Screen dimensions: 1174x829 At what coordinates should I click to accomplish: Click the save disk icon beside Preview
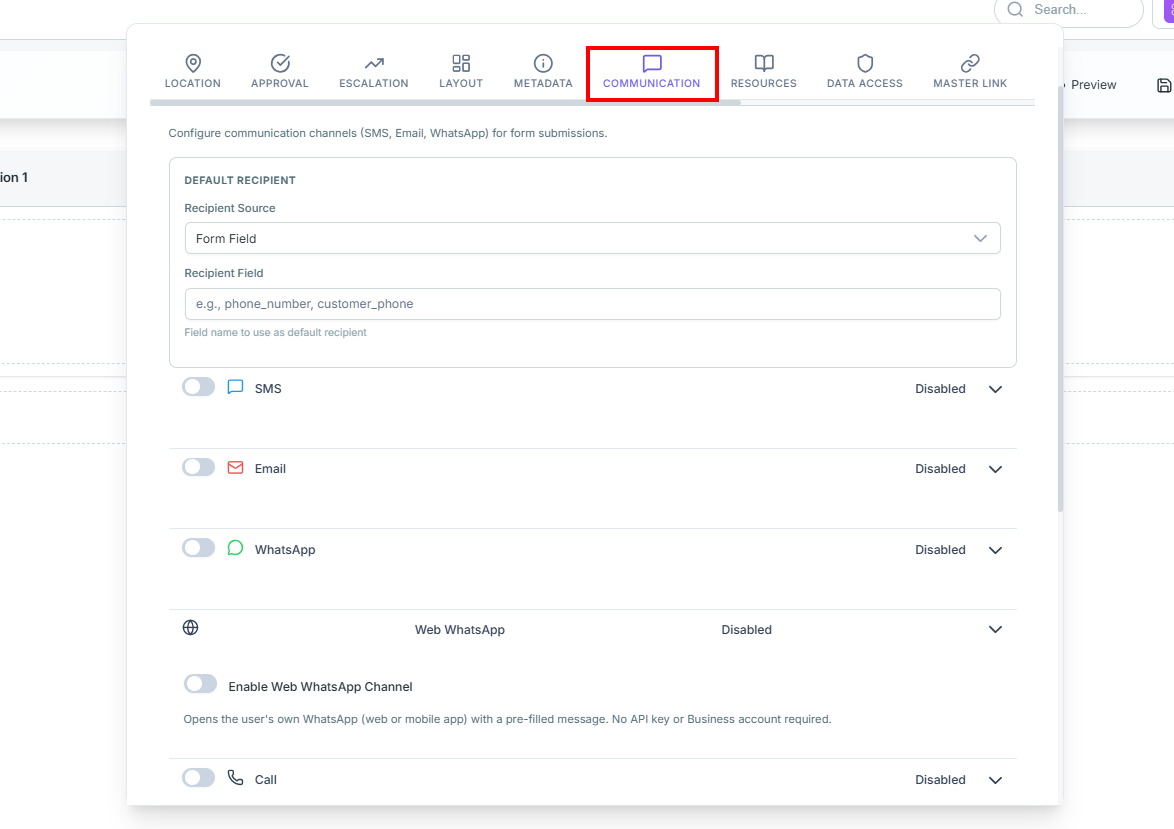pyautogui.click(x=1164, y=85)
